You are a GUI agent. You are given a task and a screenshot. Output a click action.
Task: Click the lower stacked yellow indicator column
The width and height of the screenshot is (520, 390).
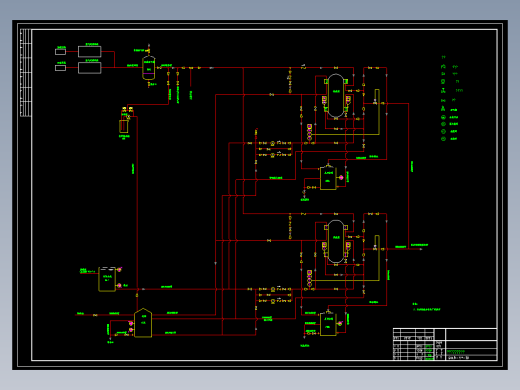pos(309,279)
